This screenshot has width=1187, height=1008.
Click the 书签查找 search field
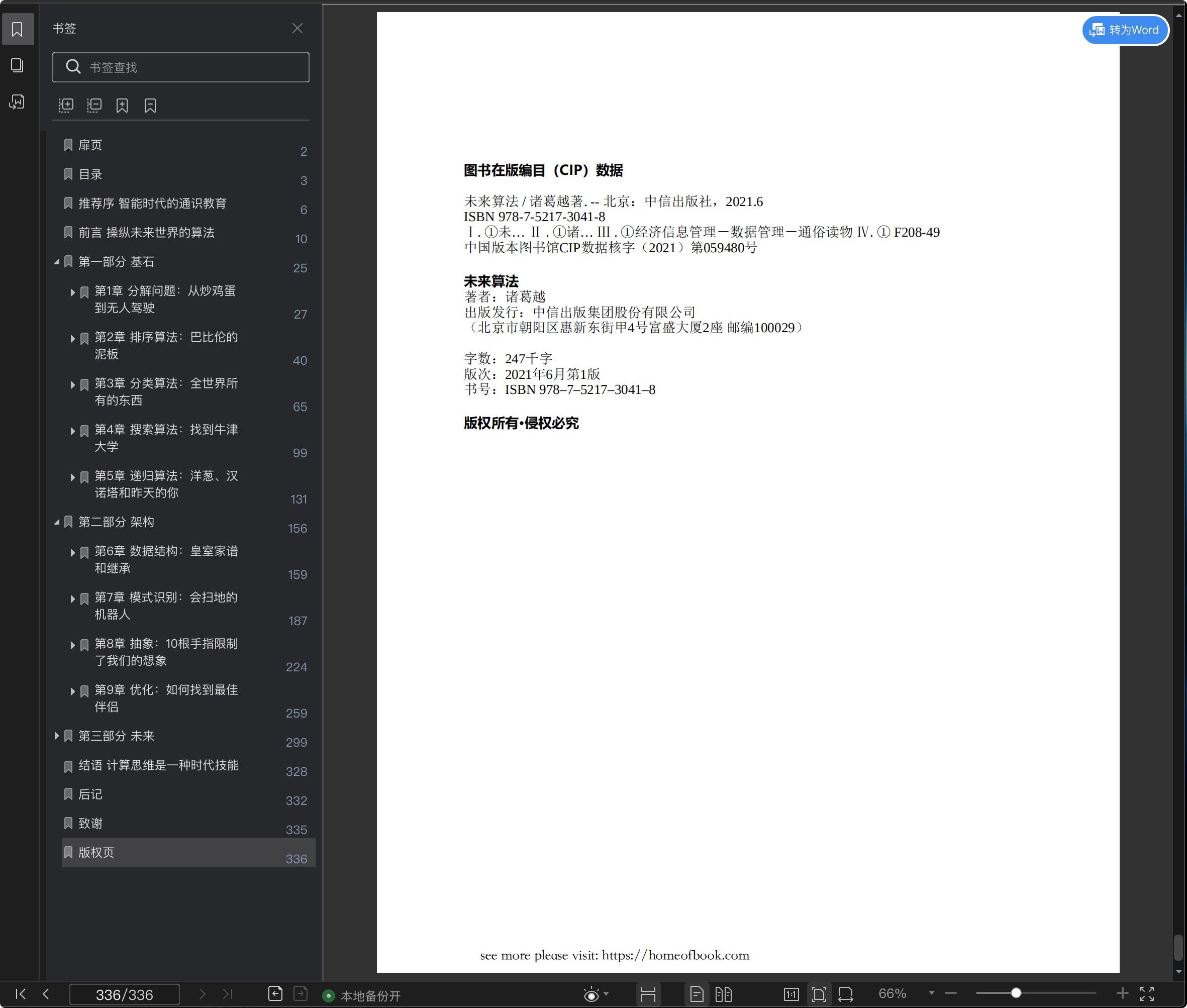[180, 67]
